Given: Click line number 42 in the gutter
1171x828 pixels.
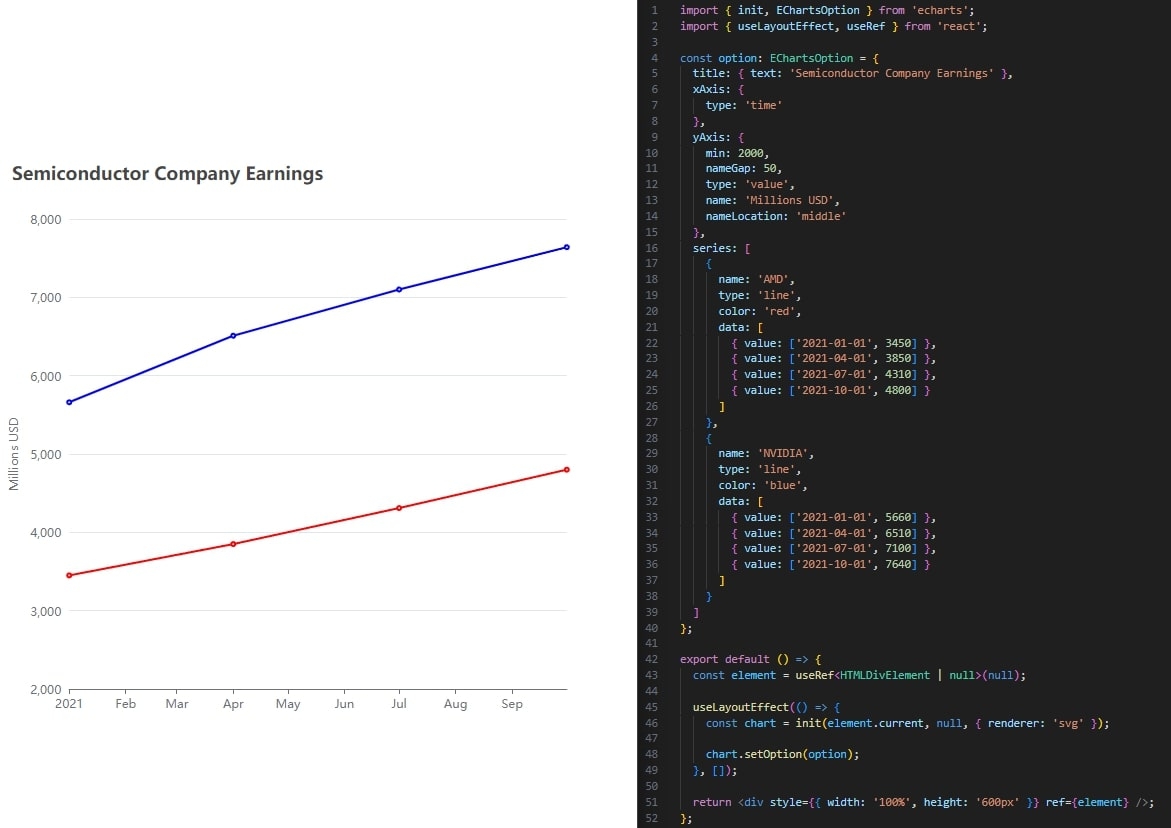Looking at the screenshot, I should click(651, 659).
